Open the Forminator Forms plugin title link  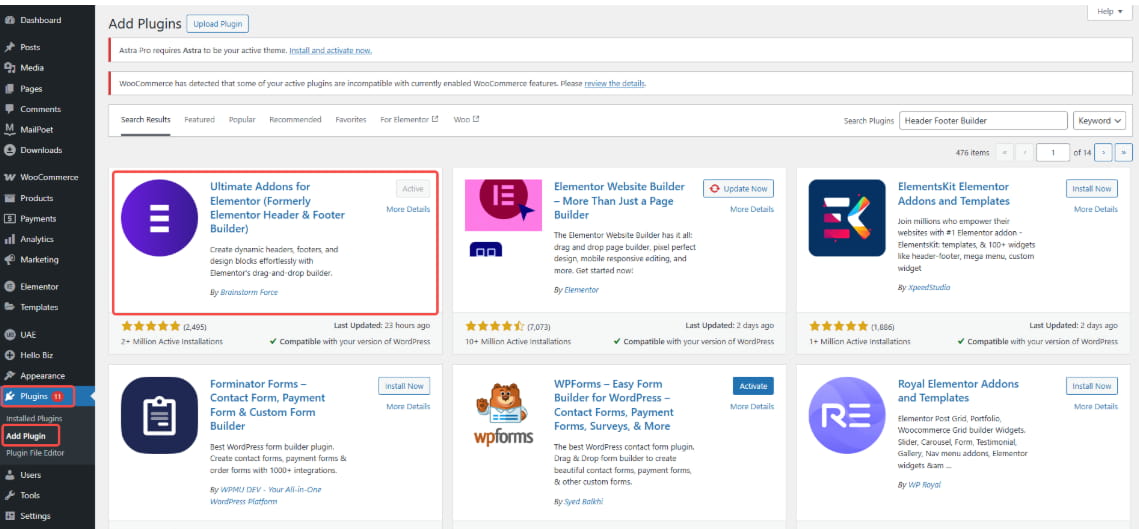click(267, 405)
